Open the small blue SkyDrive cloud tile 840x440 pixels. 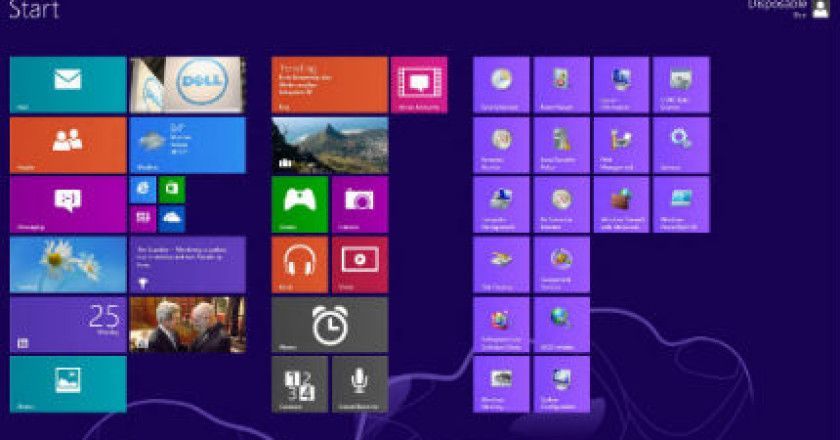[172, 219]
